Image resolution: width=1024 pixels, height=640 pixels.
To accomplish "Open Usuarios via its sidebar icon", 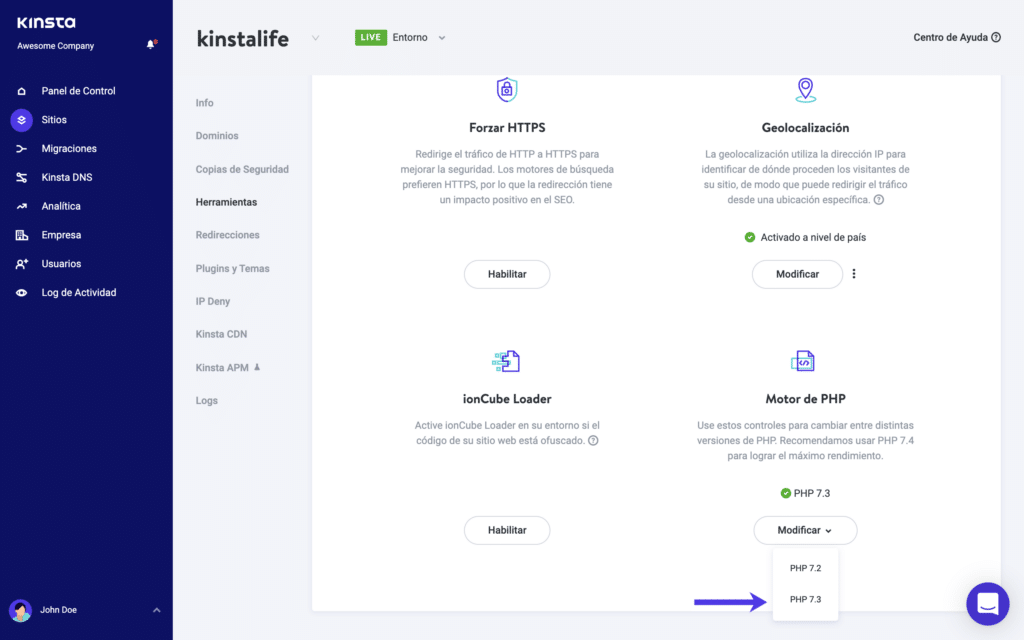I will [x=20, y=264].
